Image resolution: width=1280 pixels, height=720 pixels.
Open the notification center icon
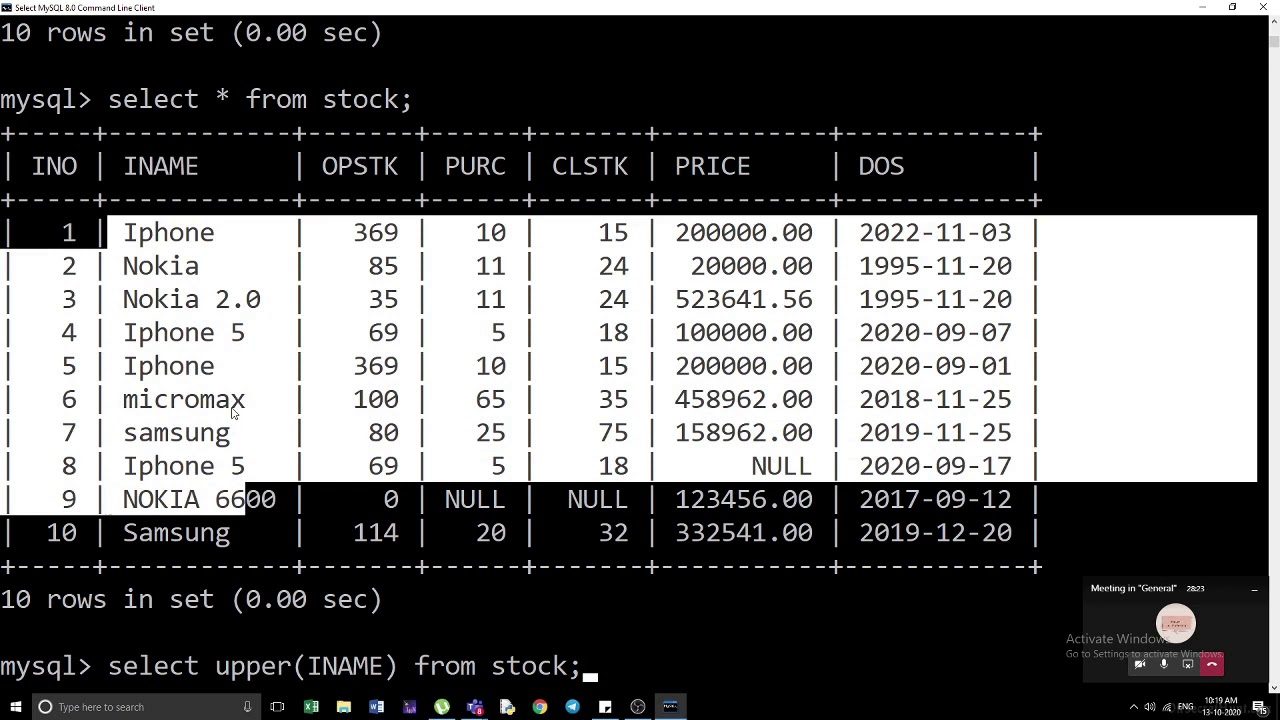(x=1260, y=707)
